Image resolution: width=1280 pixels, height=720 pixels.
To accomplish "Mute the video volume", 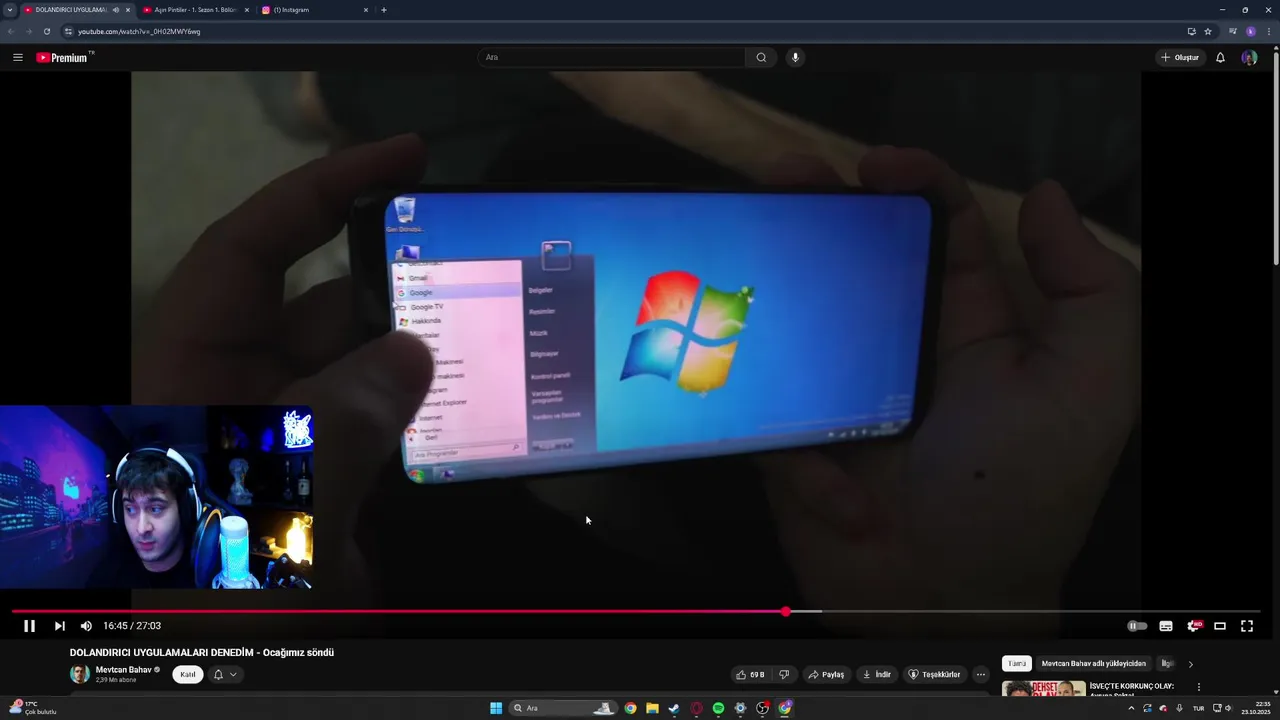I will point(86,626).
